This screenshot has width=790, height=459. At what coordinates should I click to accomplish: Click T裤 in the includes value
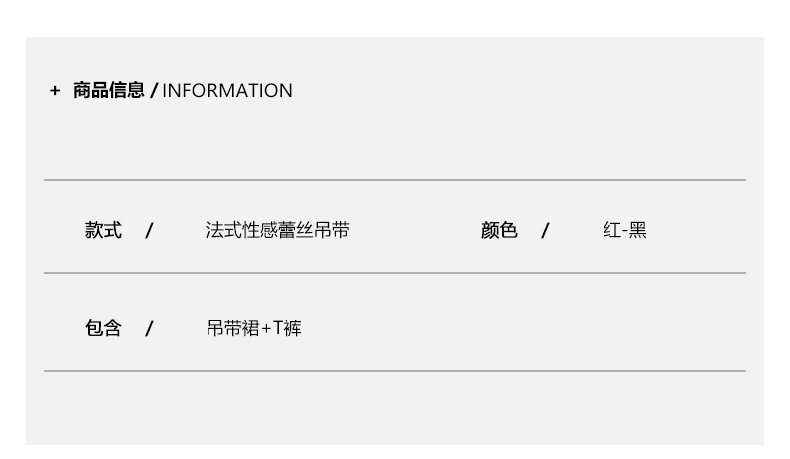point(287,328)
